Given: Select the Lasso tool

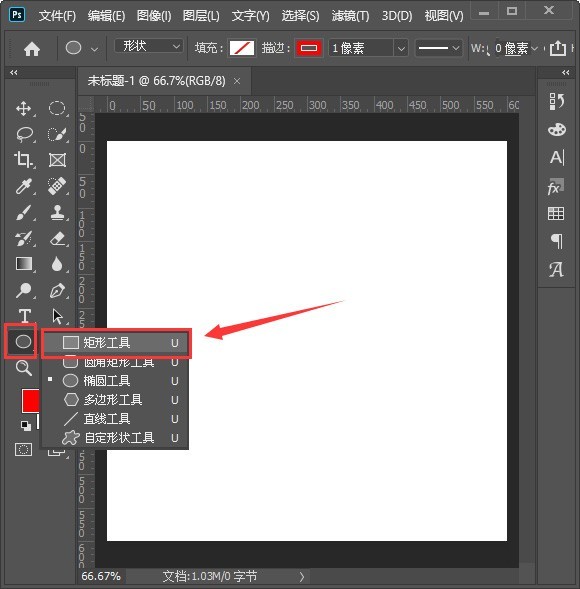Looking at the screenshot, I should point(24,134).
